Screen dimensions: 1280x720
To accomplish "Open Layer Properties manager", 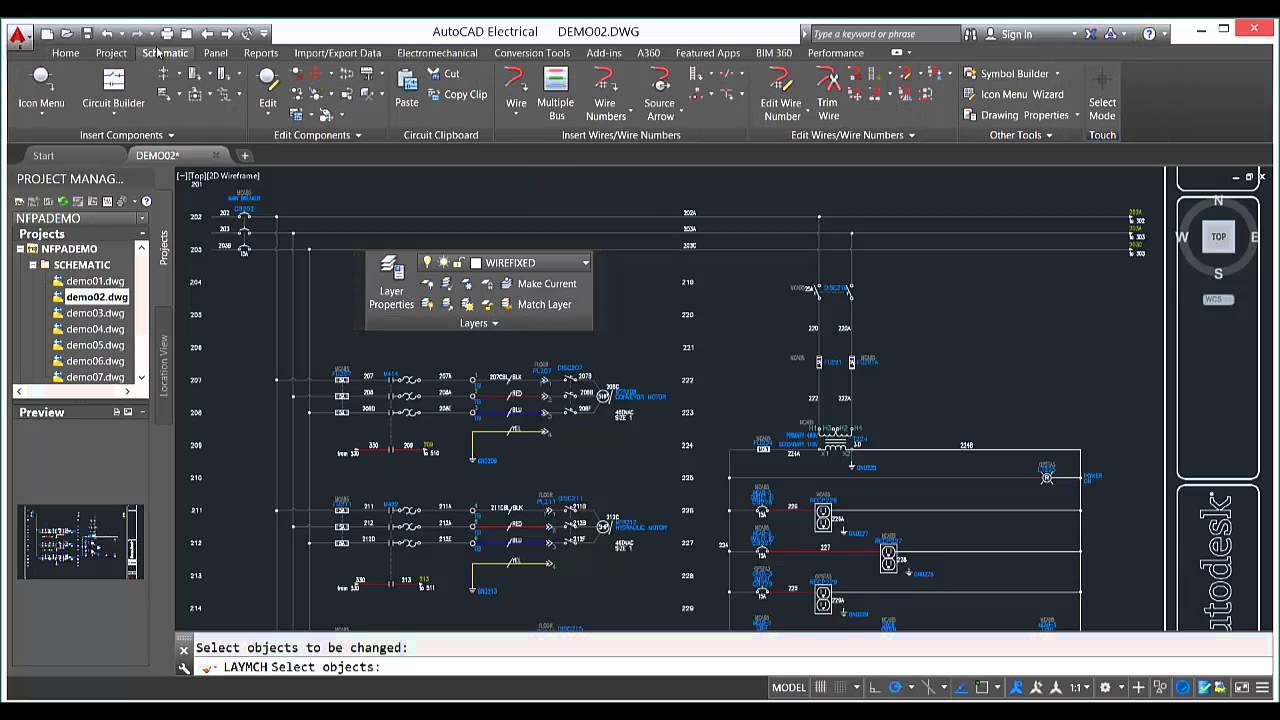I will (391, 283).
